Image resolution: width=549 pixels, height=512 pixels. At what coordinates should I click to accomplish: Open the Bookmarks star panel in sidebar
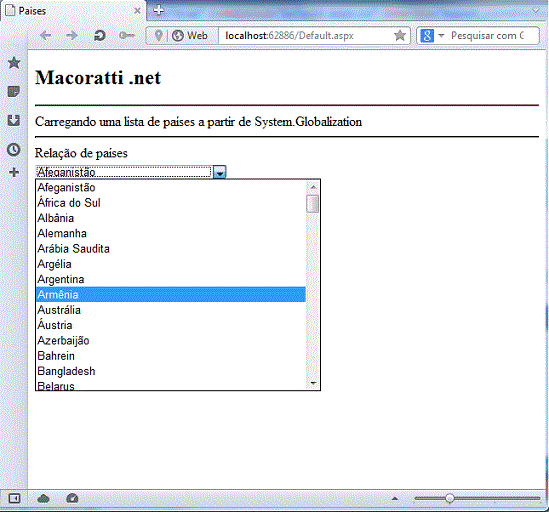(x=14, y=63)
